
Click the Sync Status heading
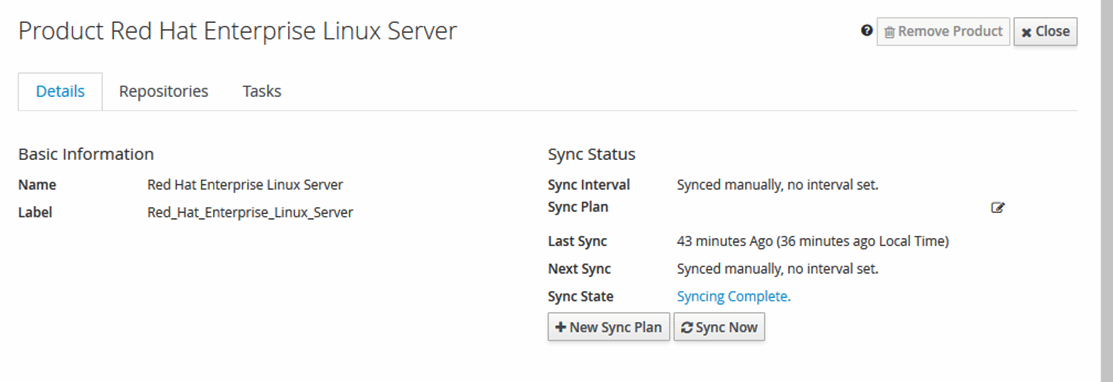tap(591, 154)
